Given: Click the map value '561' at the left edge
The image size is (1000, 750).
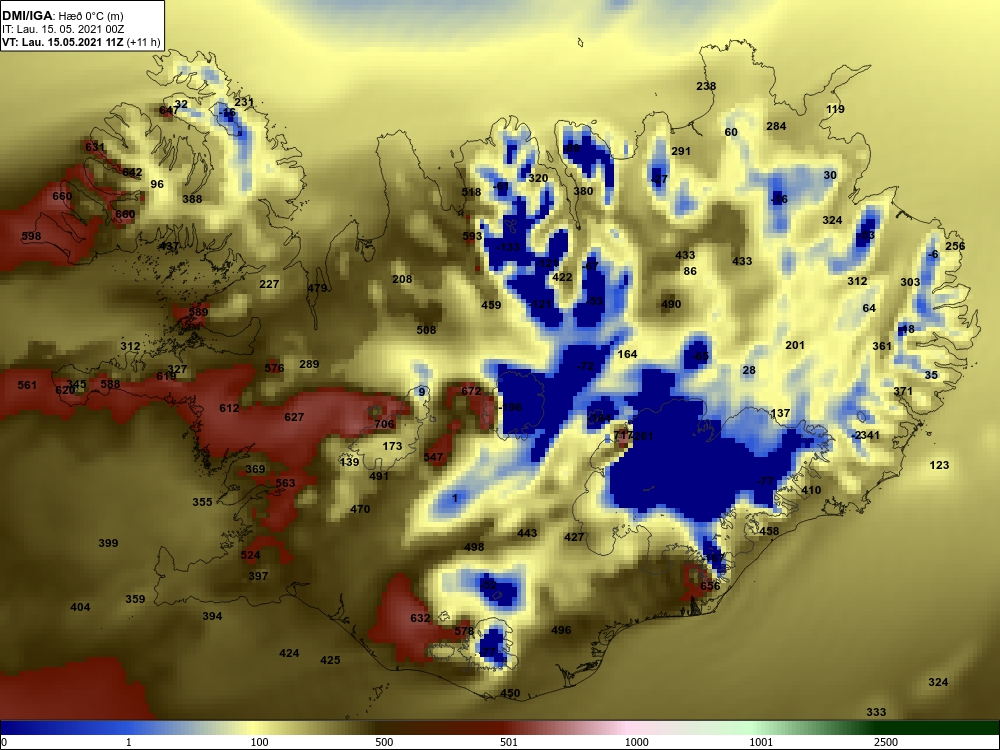Looking at the screenshot, I should click(27, 385).
